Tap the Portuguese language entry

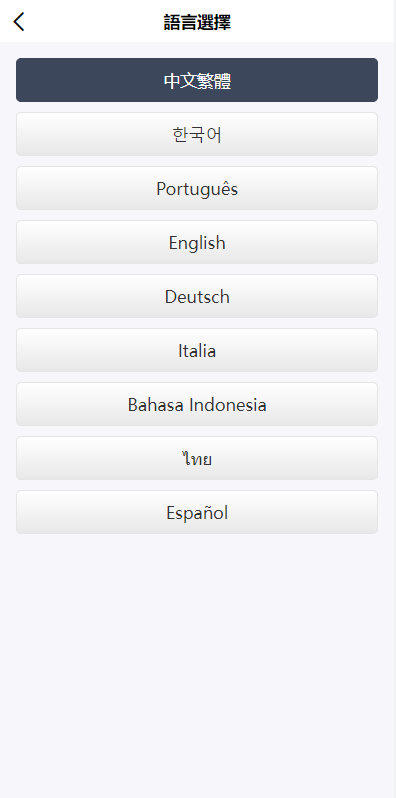197,188
